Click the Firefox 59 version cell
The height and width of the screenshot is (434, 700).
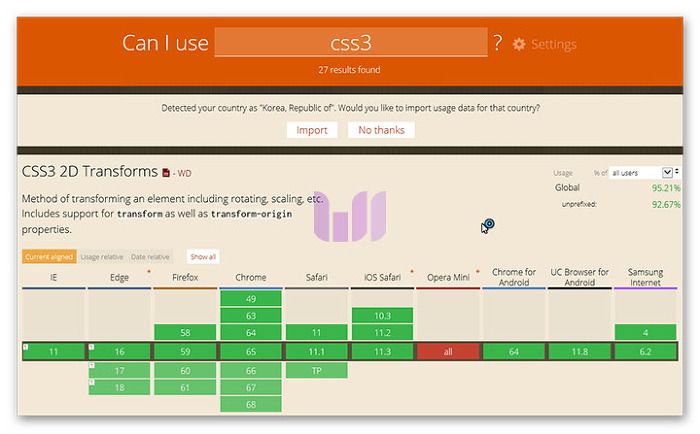(x=185, y=351)
